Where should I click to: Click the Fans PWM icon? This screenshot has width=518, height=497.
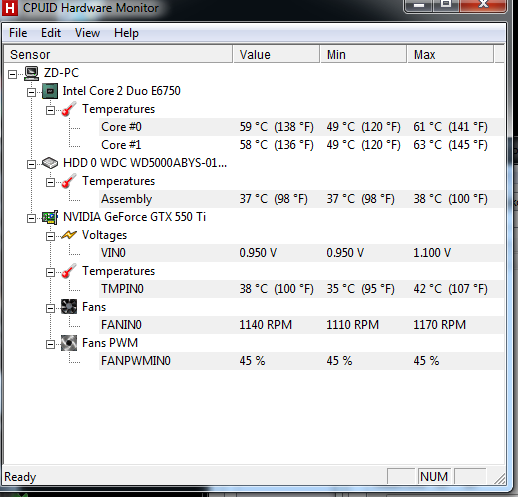pyautogui.click(x=69, y=343)
